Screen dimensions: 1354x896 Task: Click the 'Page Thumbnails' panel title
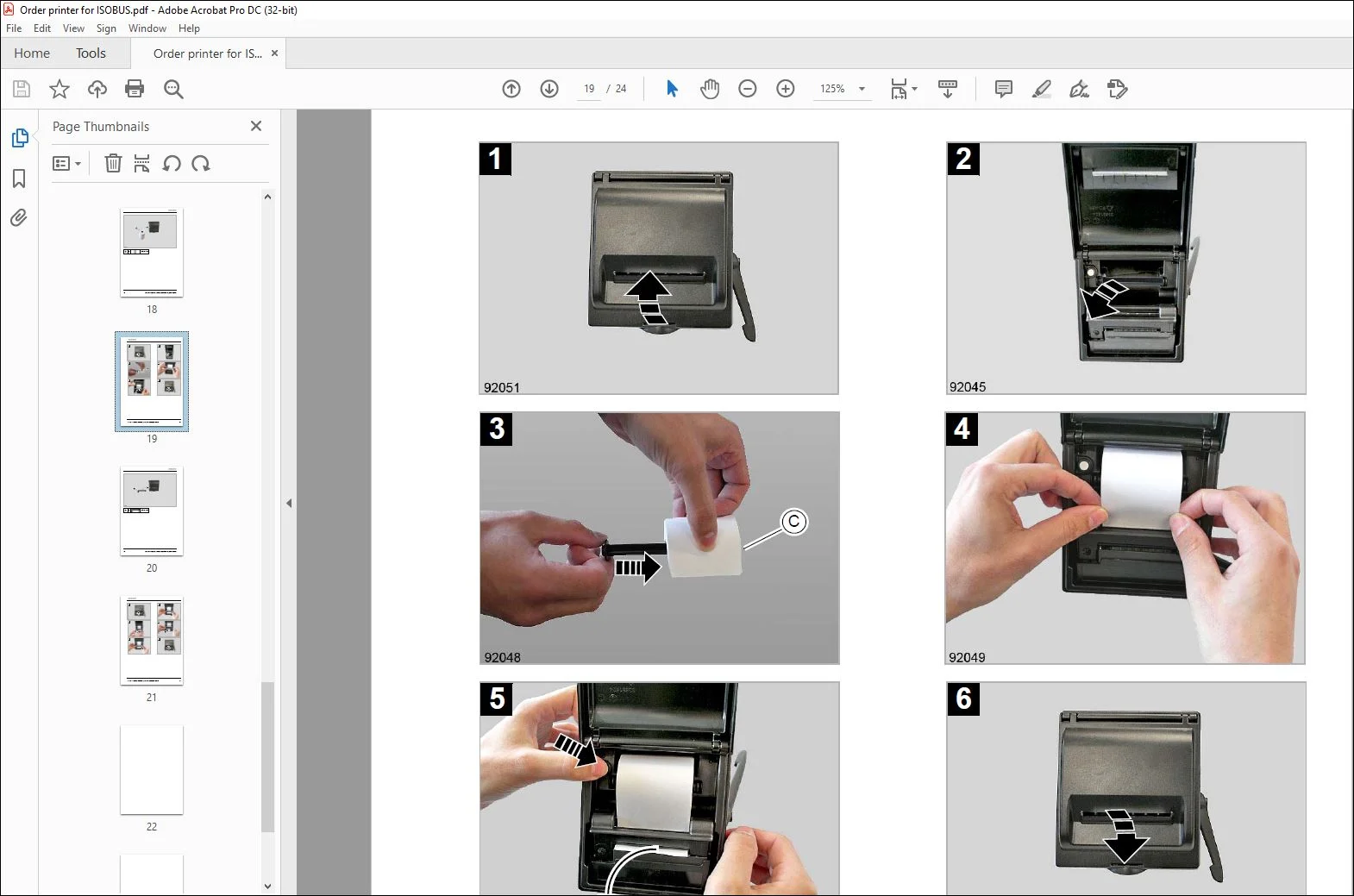[x=101, y=127]
